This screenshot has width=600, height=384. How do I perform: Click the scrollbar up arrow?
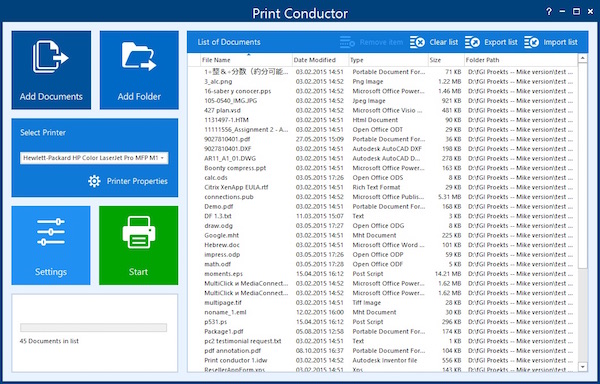582,58
